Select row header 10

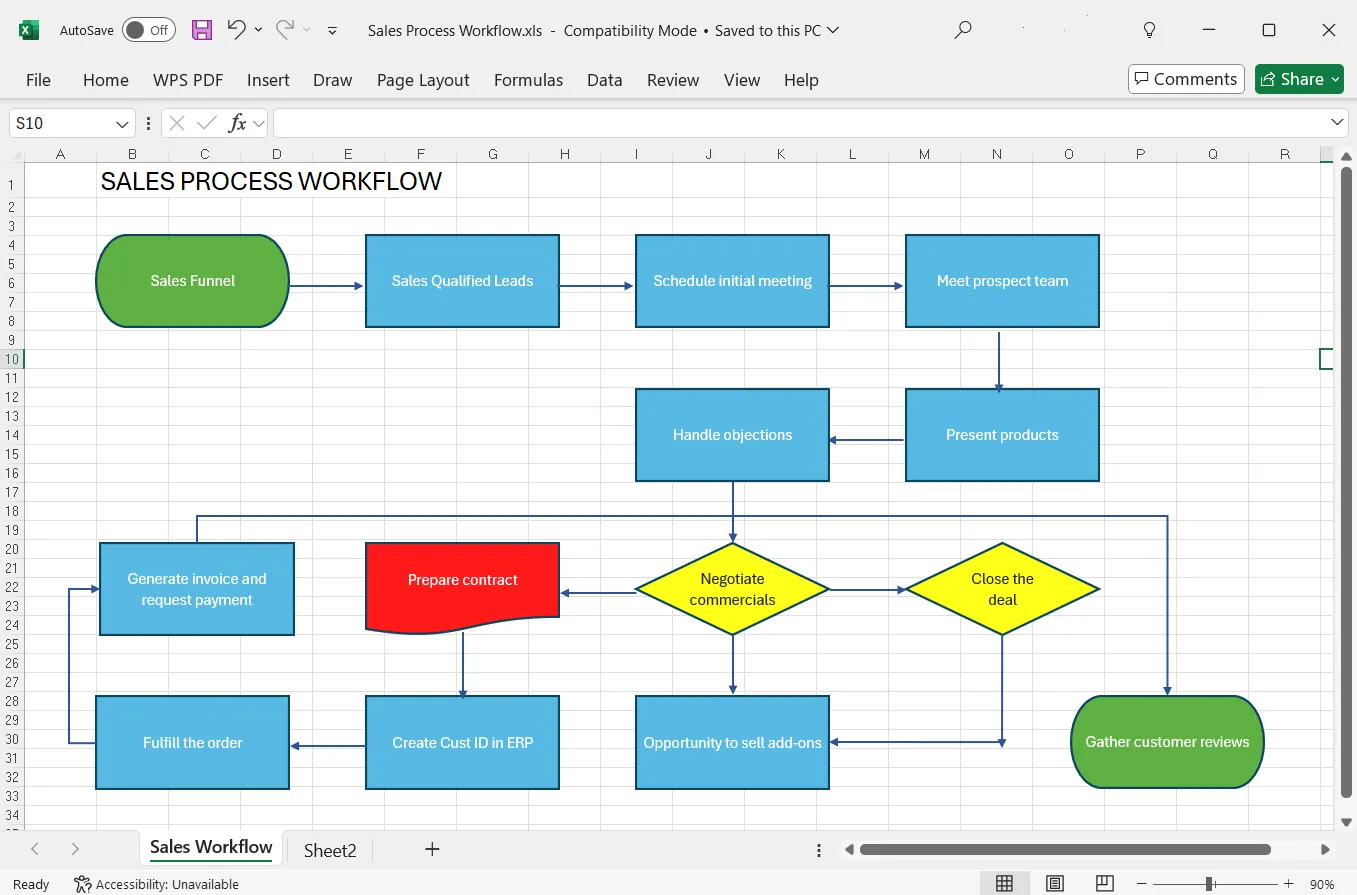pyautogui.click(x=12, y=359)
